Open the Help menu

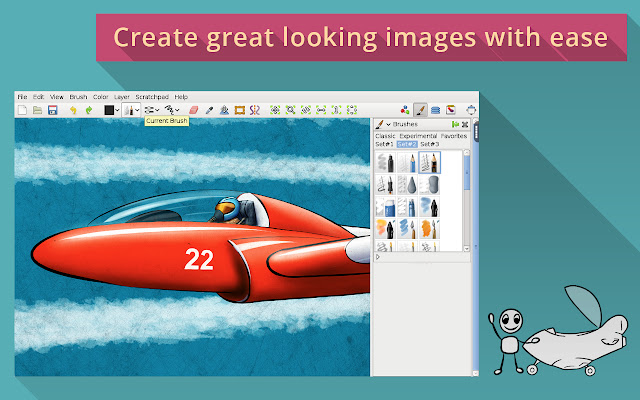(181, 97)
